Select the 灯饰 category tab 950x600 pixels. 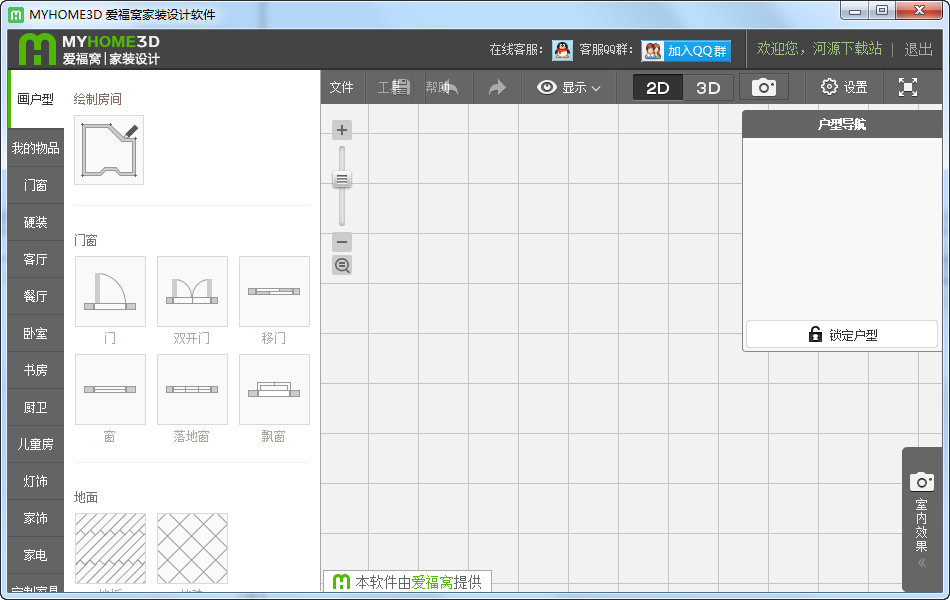tap(36, 481)
